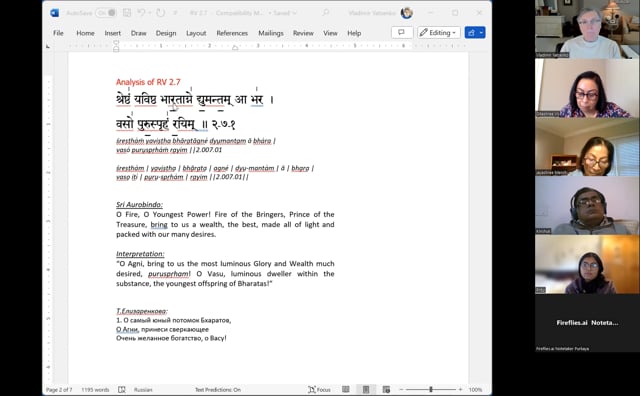The width and height of the screenshot is (640, 396).
Task: Click the Search magnifier icon
Action: coord(325,13)
